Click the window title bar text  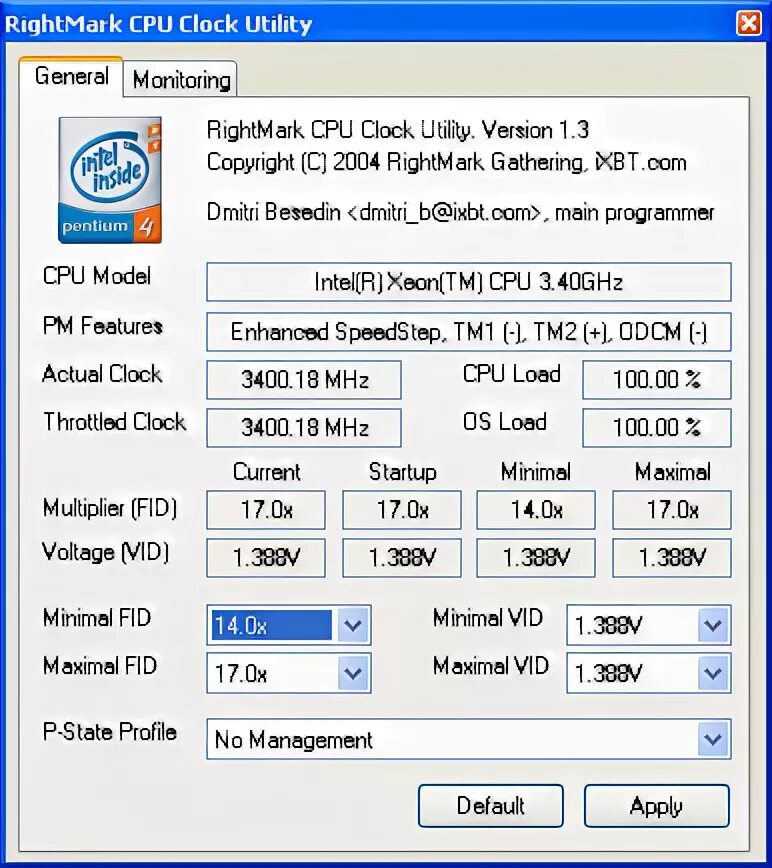point(158,24)
